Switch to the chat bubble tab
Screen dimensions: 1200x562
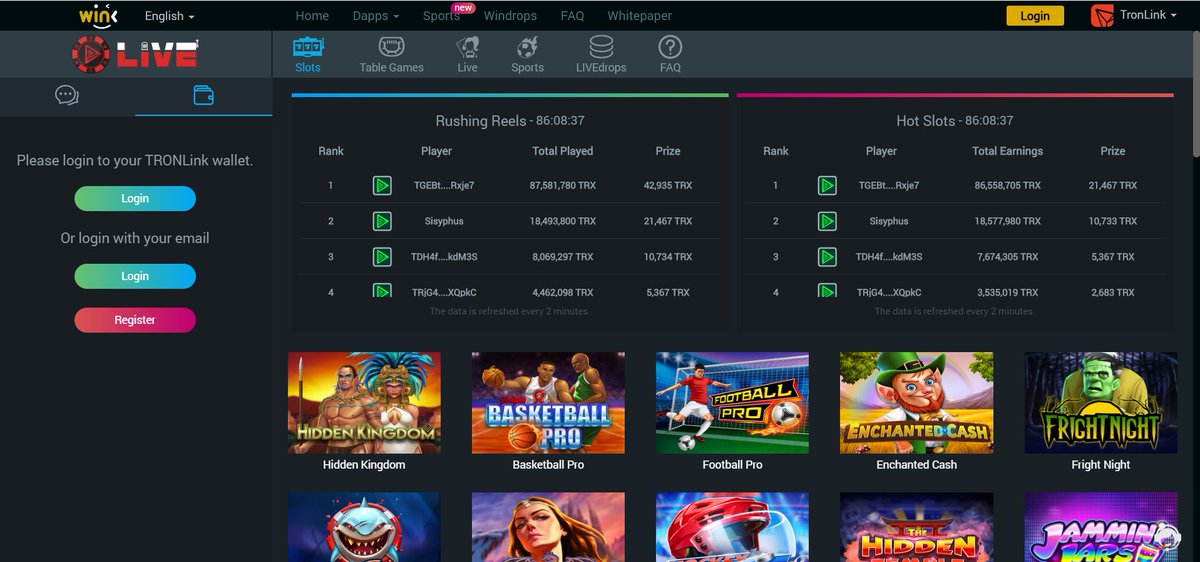pos(67,96)
